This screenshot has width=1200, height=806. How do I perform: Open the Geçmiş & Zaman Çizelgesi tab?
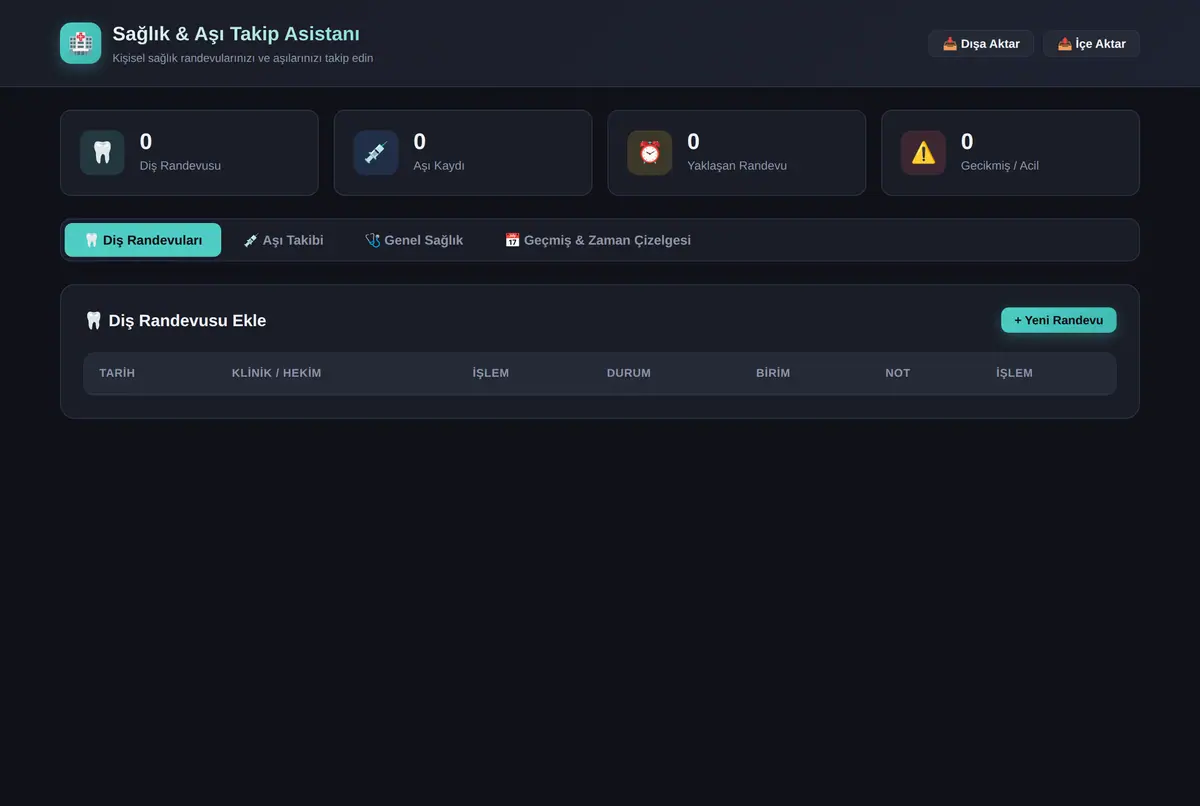point(598,240)
